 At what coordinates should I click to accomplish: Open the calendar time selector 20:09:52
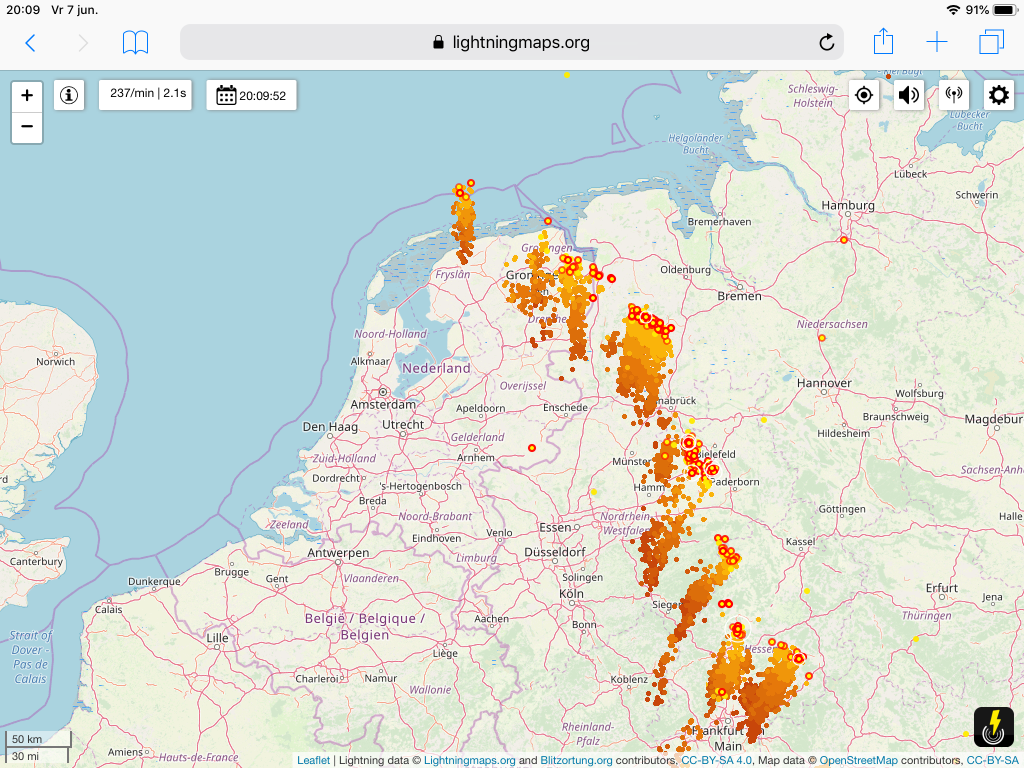coord(251,95)
